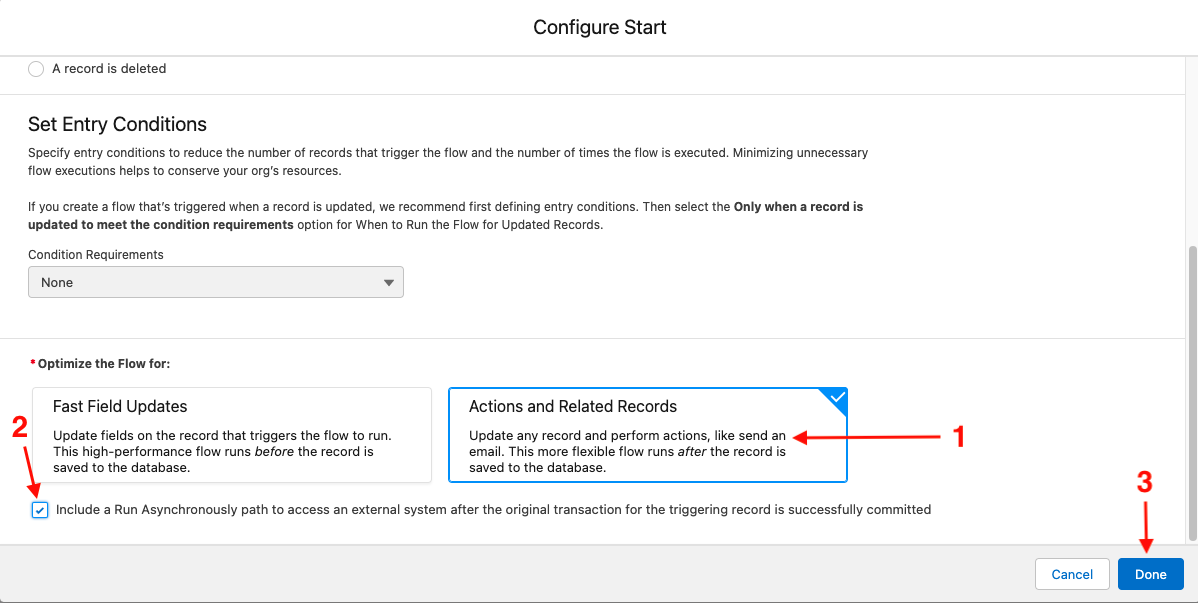This screenshot has width=1198, height=603.
Task: Click the Cancel button
Action: pos(1072,574)
